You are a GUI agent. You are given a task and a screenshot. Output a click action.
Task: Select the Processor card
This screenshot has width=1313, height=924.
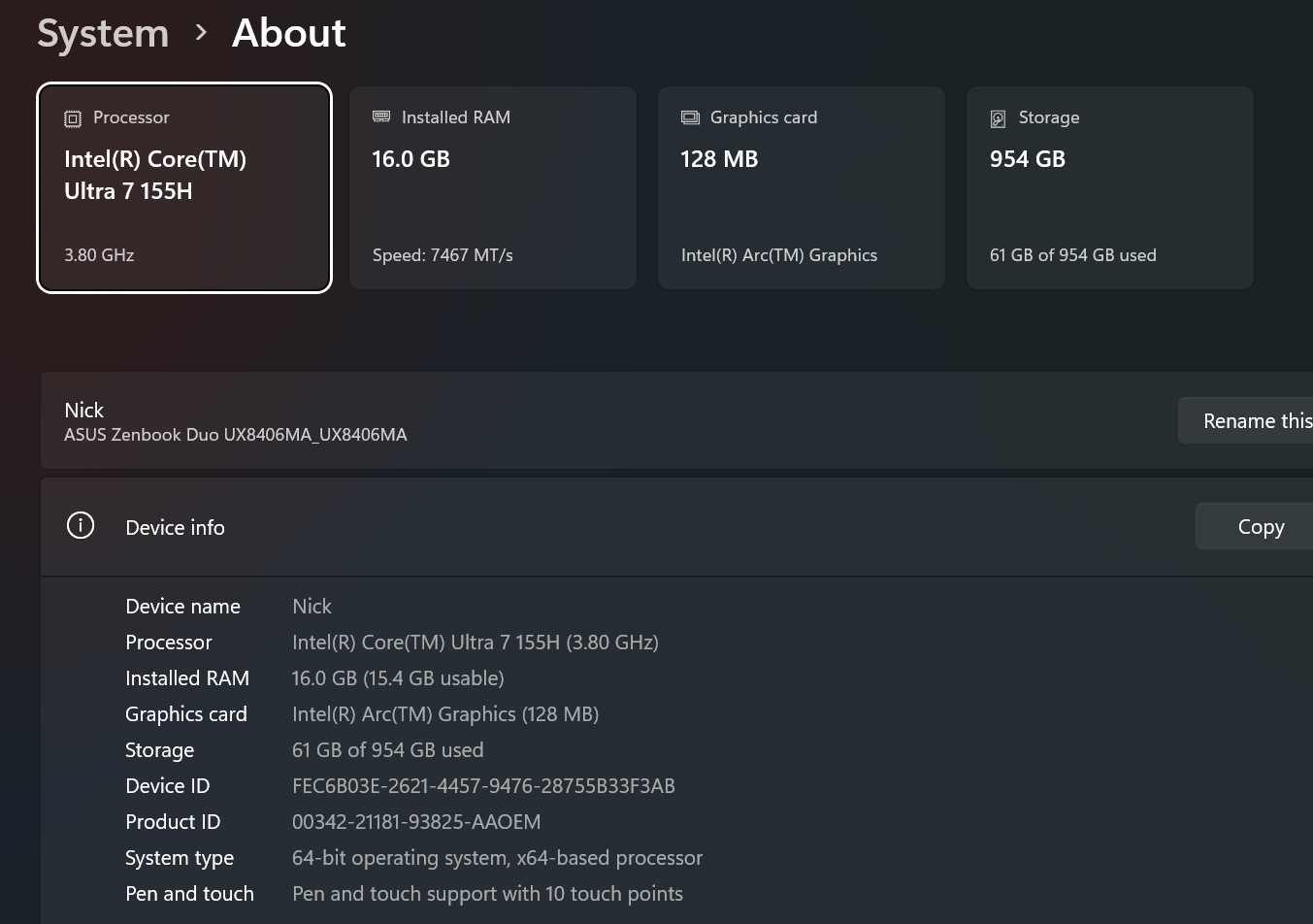[x=184, y=187]
